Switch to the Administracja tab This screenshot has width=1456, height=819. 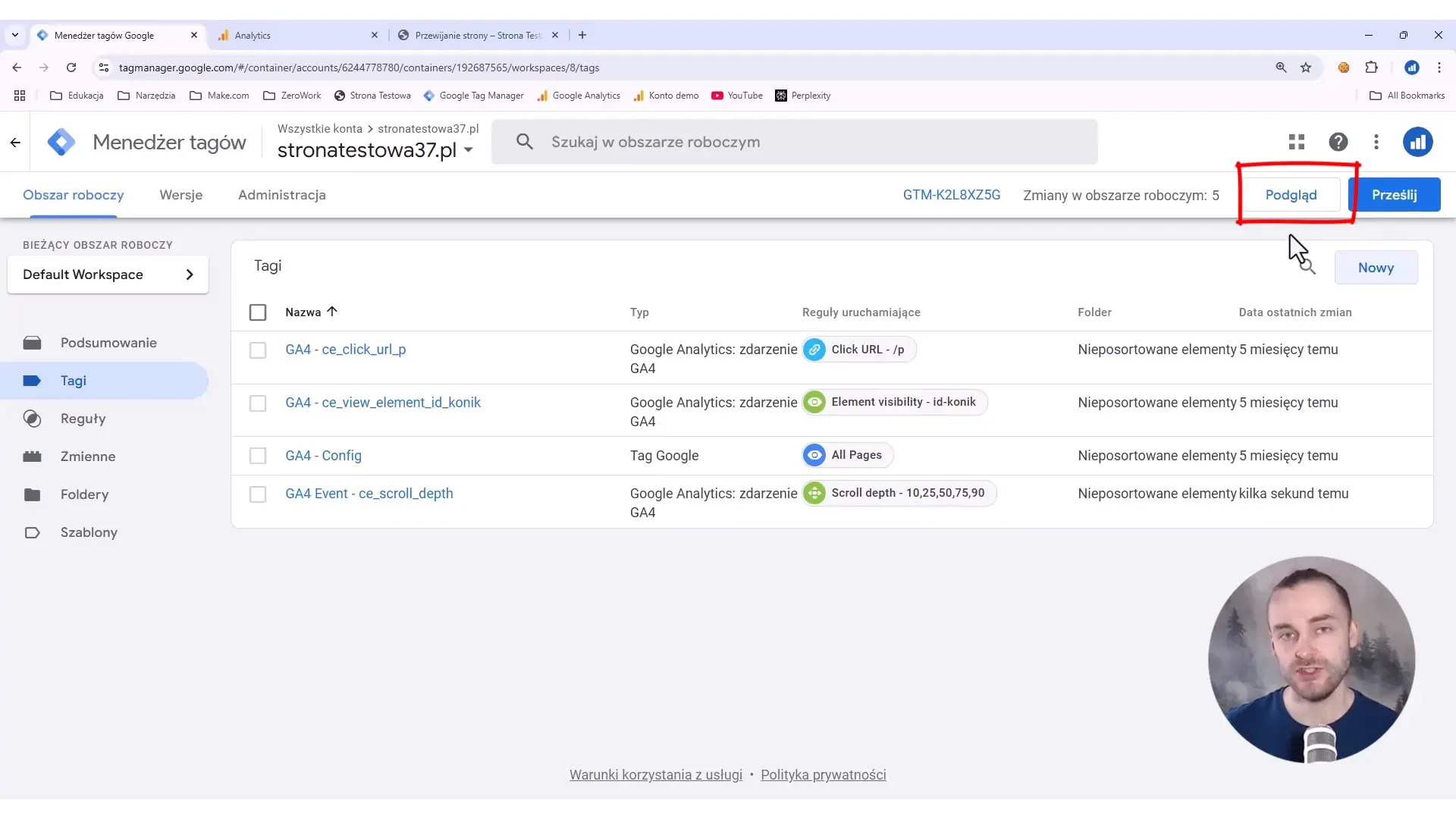coord(282,195)
